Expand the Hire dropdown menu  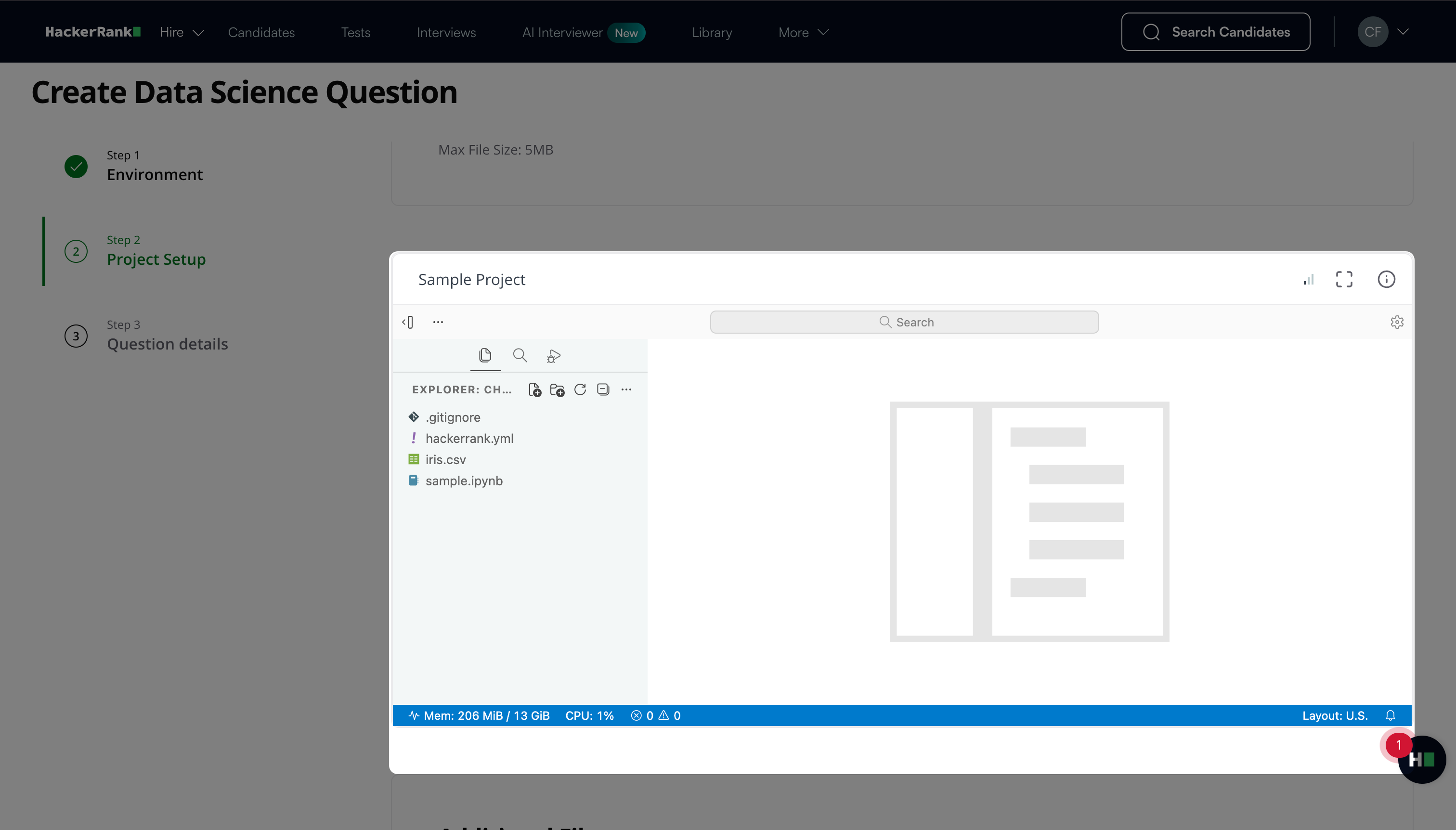coord(182,32)
